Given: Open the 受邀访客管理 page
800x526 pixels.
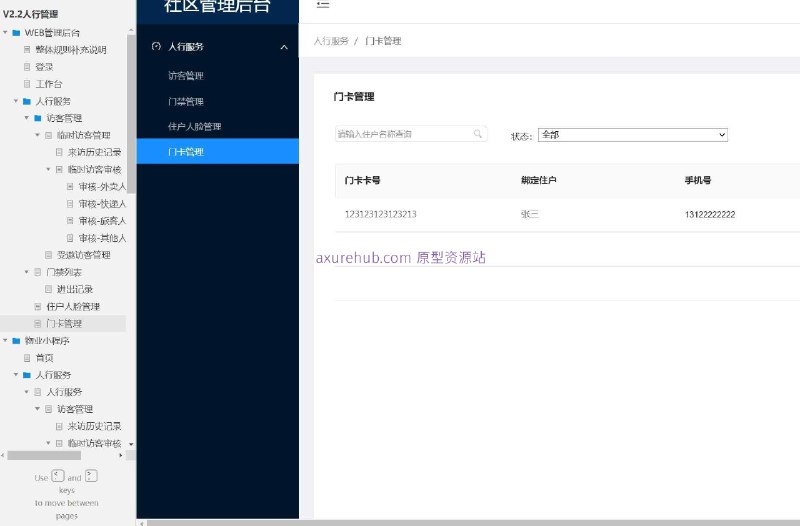Looking at the screenshot, I should 84,255.
